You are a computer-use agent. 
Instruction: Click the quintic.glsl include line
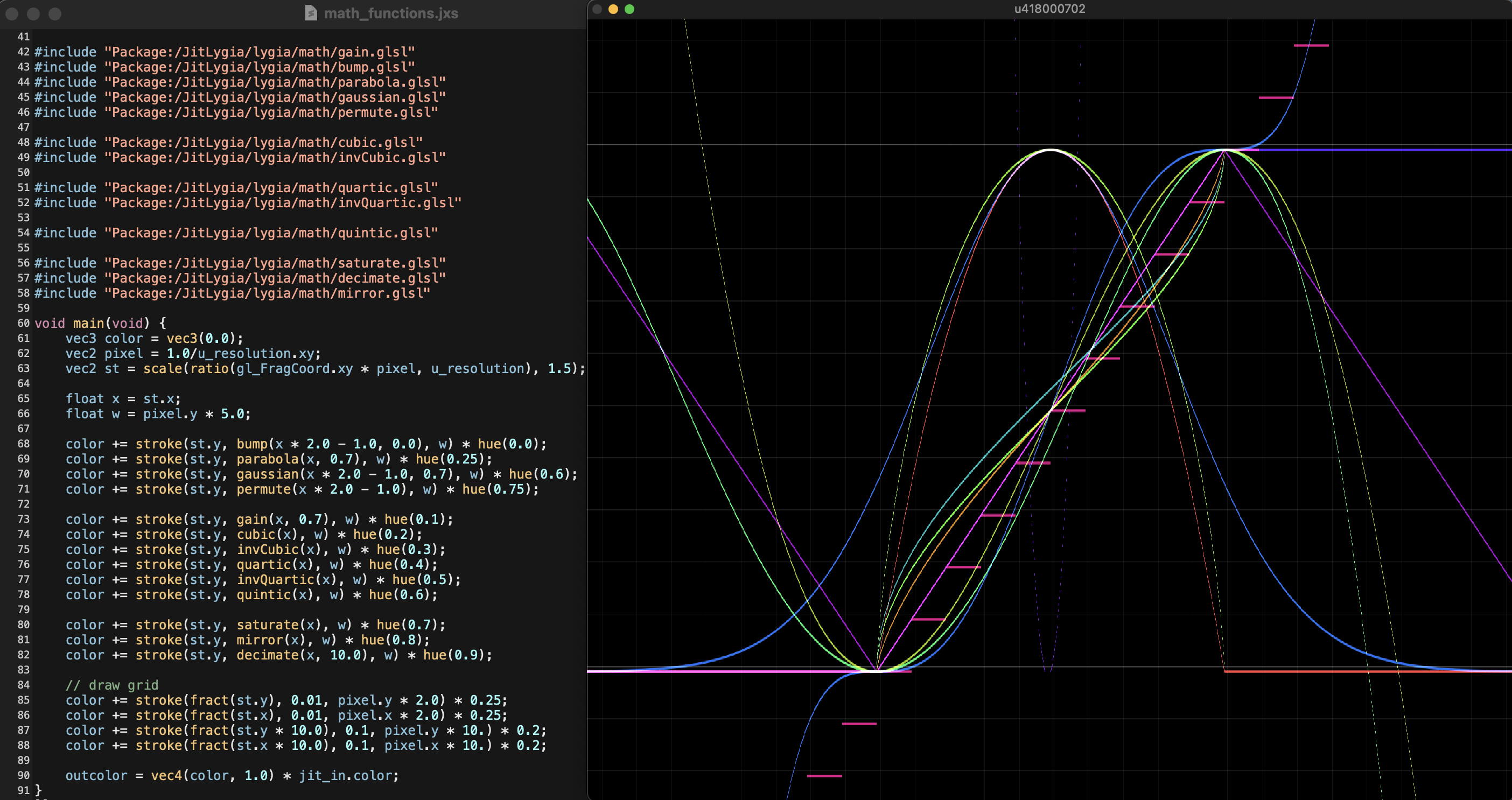coord(236,233)
